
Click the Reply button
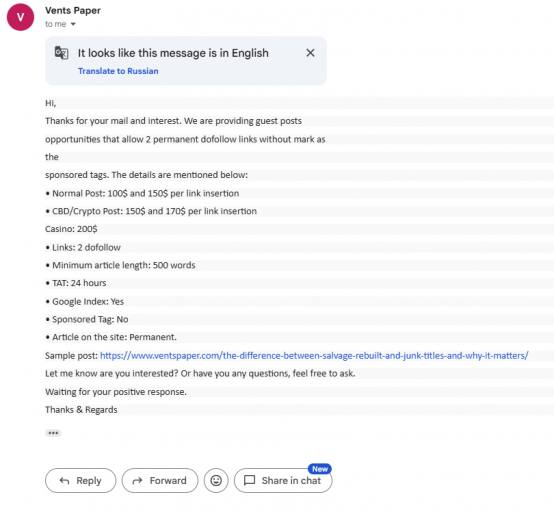pyautogui.click(x=81, y=481)
